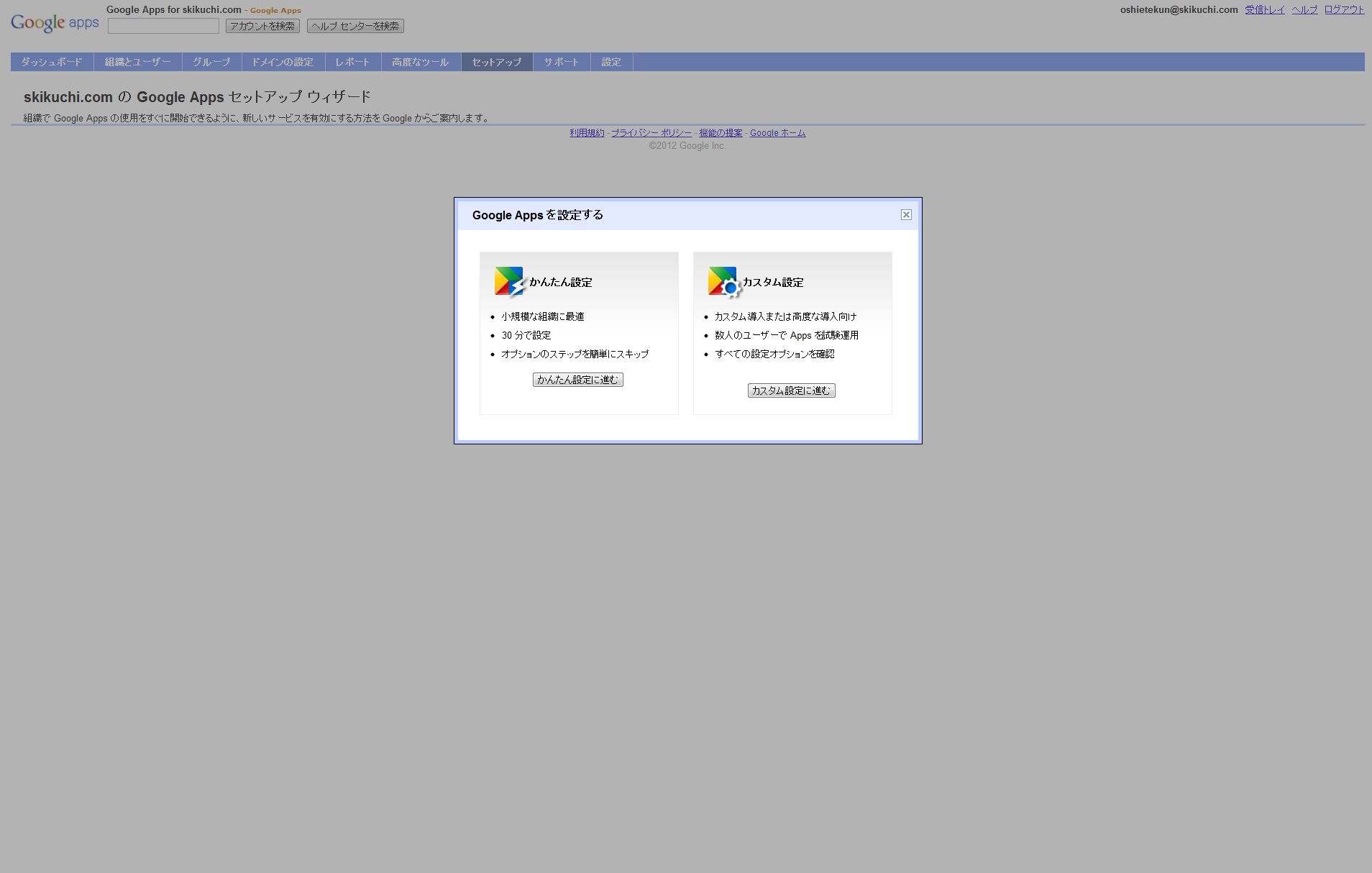Open the ヘルプ link in header
1372x873 pixels.
(x=1304, y=10)
